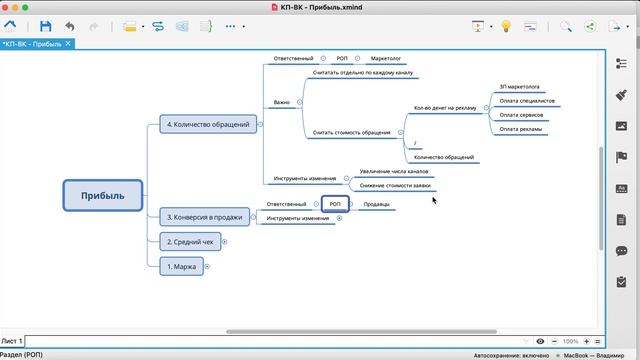Screen dimensions: 640x360
Task: Select topic 3. Конверсия в продажи
Action: (x=204, y=217)
